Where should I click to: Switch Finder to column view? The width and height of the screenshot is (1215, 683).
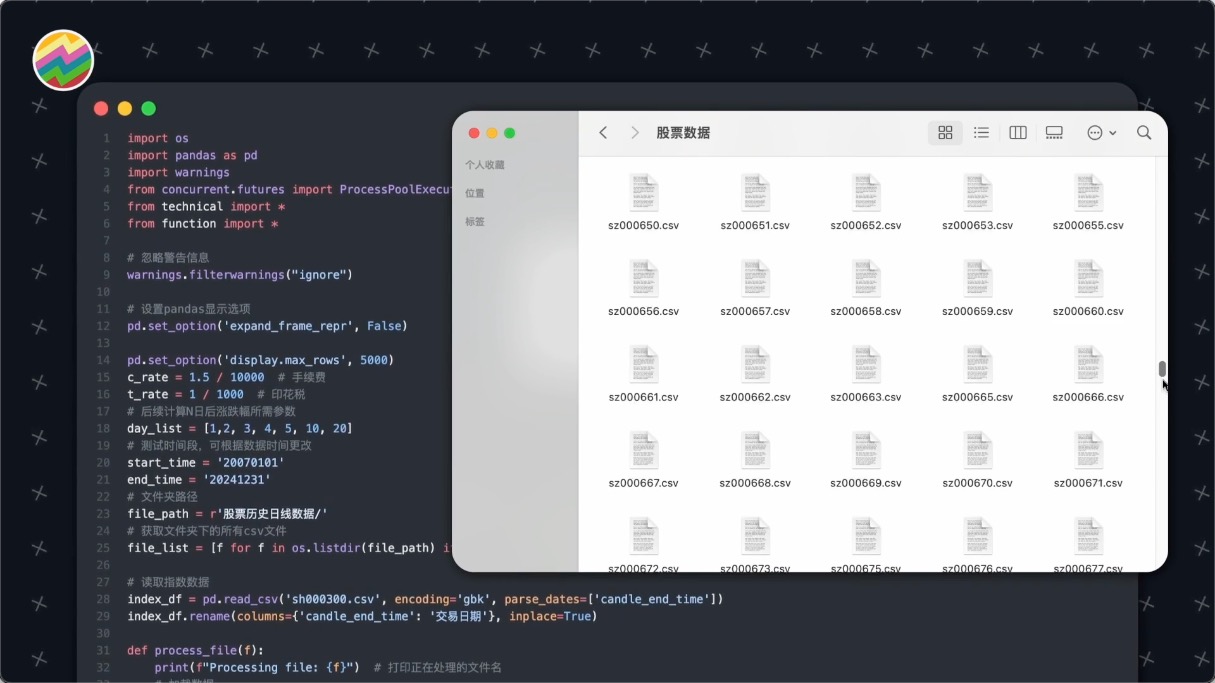[x=1018, y=133]
